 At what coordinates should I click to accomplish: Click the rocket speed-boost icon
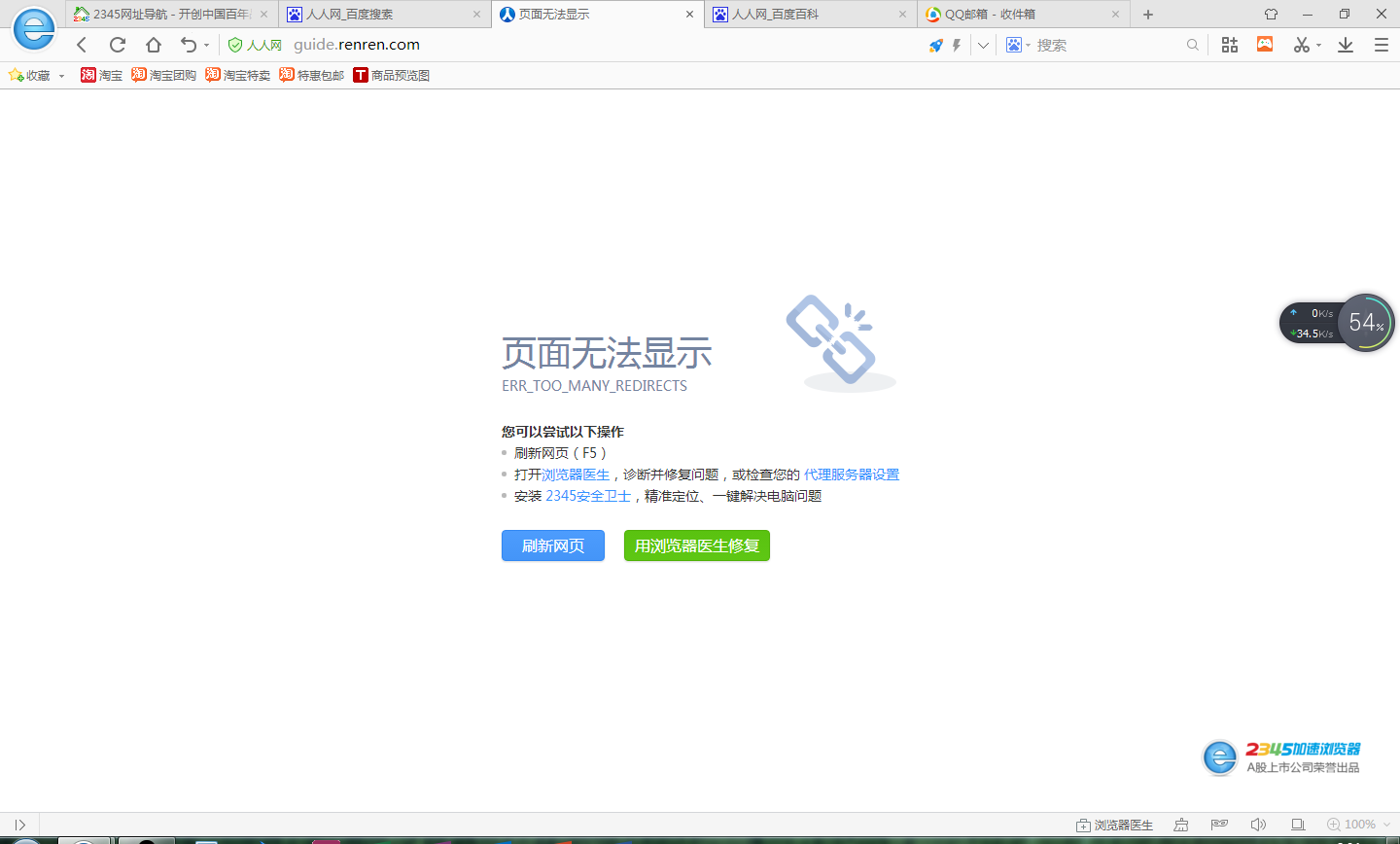[x=935, y=45]
